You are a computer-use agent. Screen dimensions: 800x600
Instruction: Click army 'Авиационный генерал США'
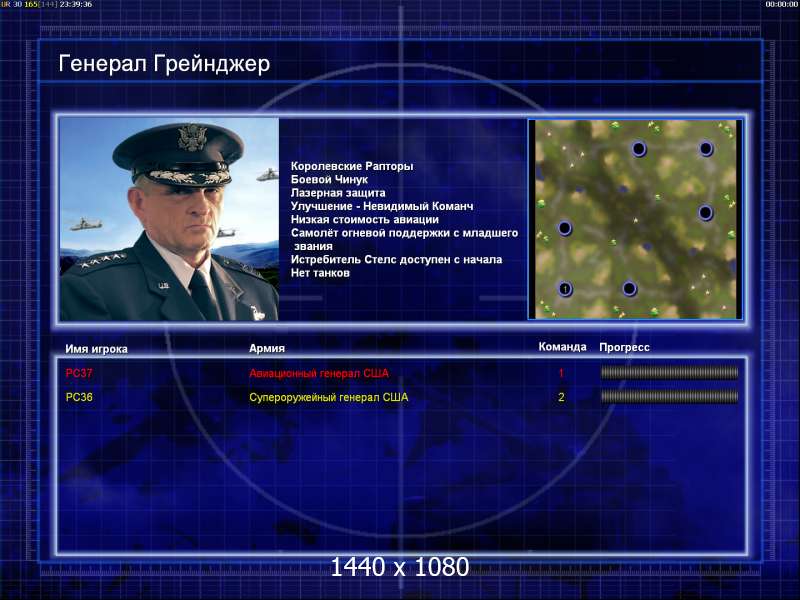coord(319,373)
